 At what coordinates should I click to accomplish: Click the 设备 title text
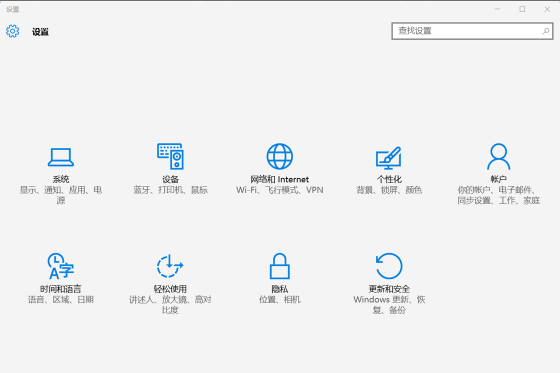pos(170,179)
